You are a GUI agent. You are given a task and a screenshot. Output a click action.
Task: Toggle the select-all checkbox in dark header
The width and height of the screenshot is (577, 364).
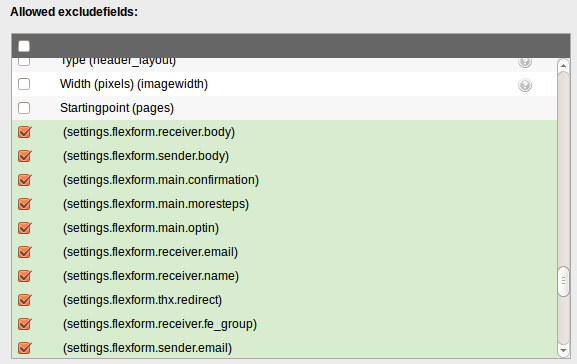tap(24, 46)
